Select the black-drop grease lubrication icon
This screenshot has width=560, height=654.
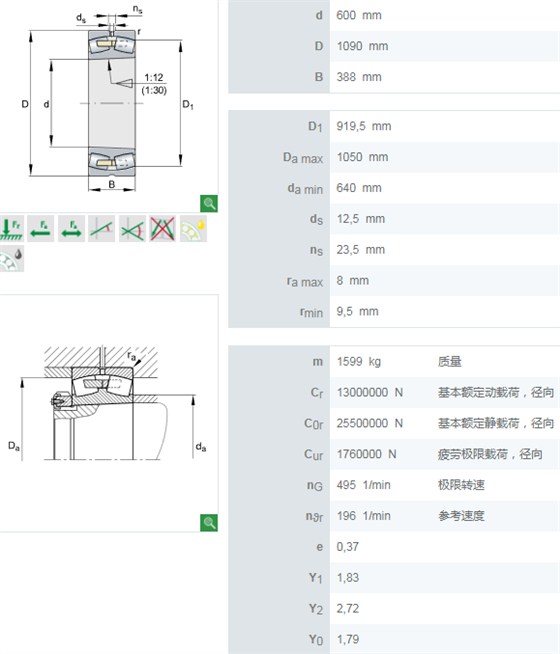pos(12,259)
